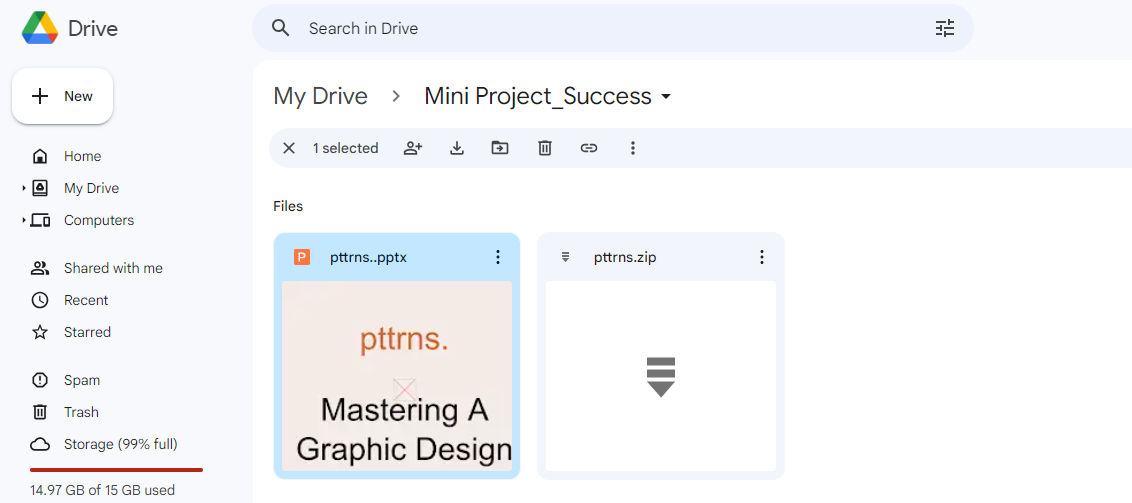Create new item with New button

click(62, 96)
